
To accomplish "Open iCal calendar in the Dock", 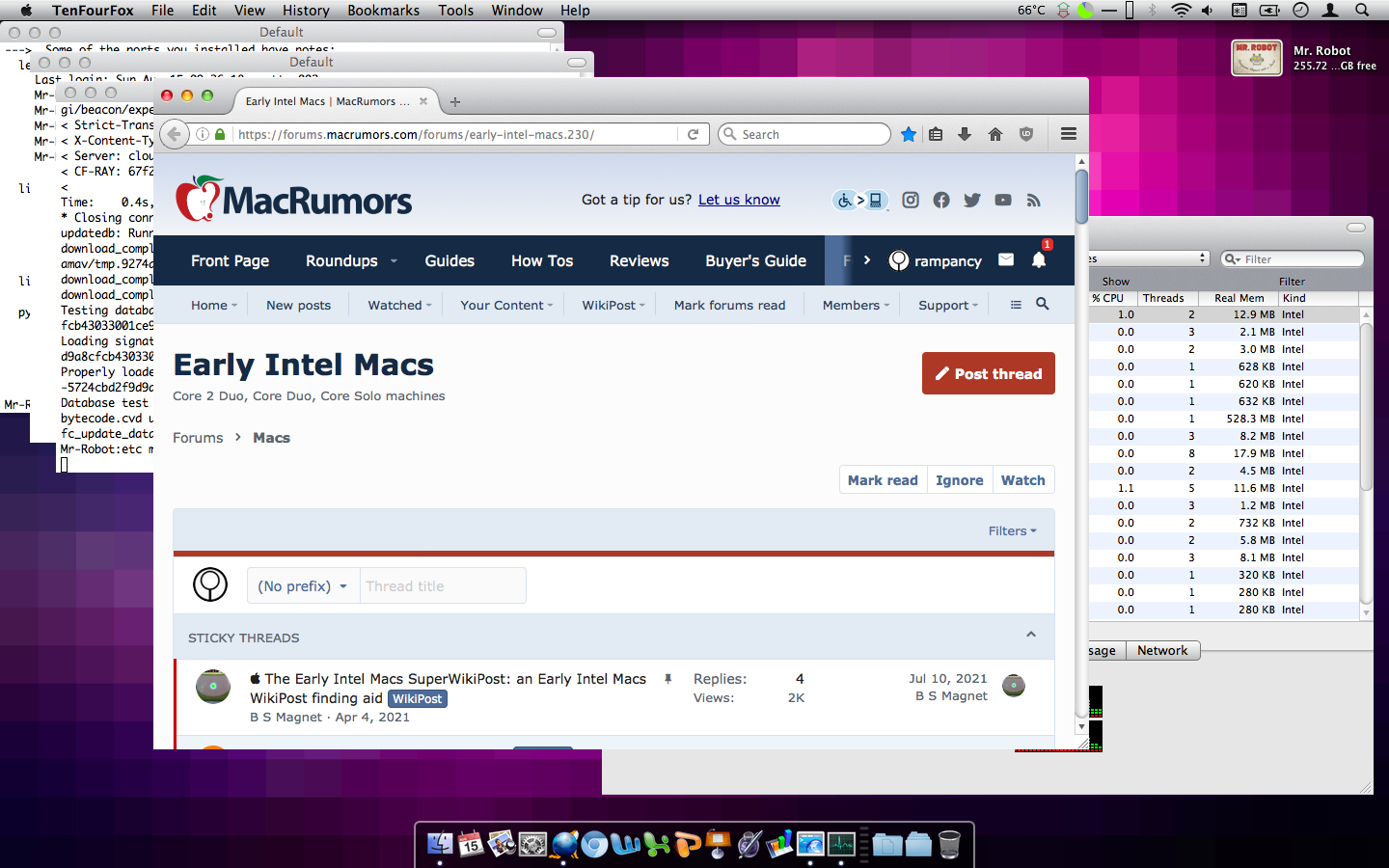I will pos(471,844).
